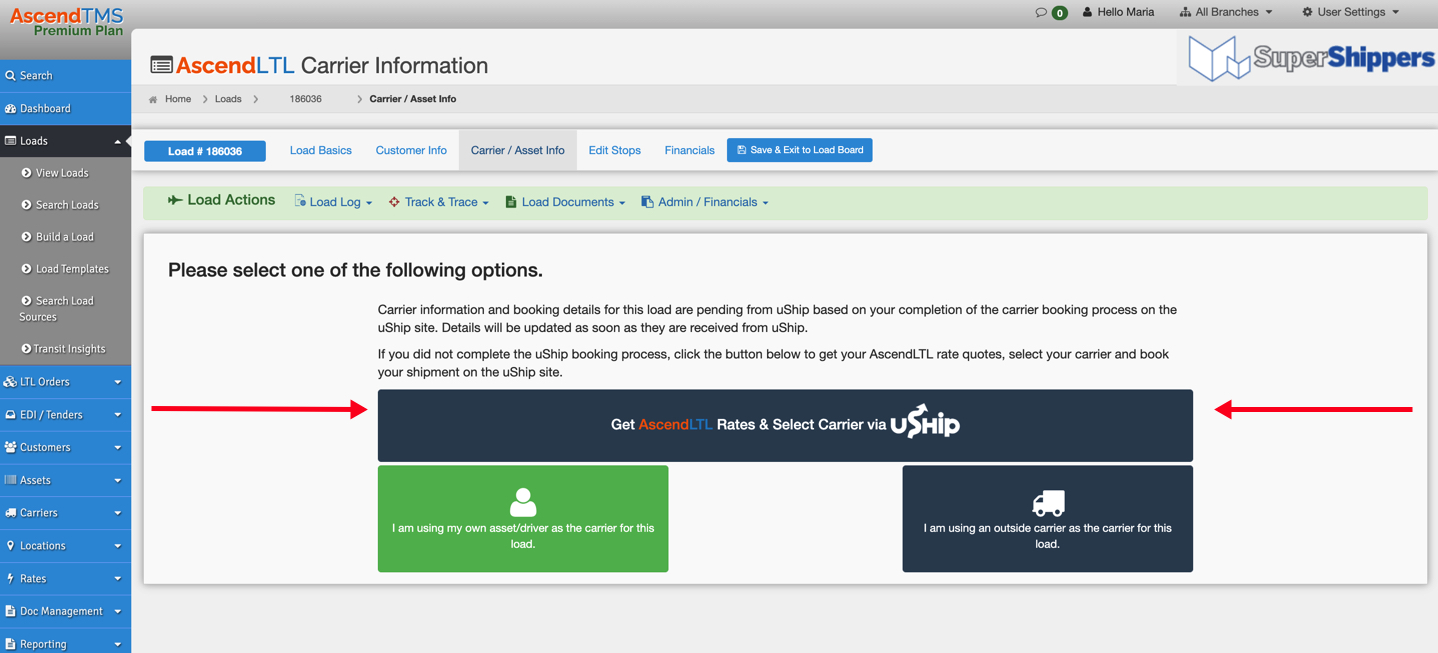1438x653 pixels.
Task: Click Save & Exit to Load Board
Action: [x=799, y=150]
